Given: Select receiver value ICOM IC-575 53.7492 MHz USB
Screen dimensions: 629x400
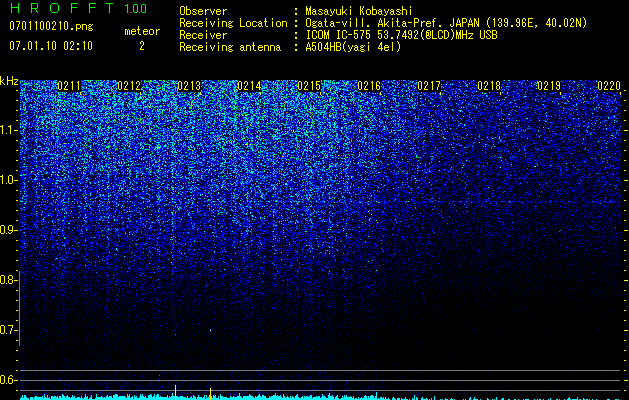Looking at the screenshot, I should click(401, 35).
